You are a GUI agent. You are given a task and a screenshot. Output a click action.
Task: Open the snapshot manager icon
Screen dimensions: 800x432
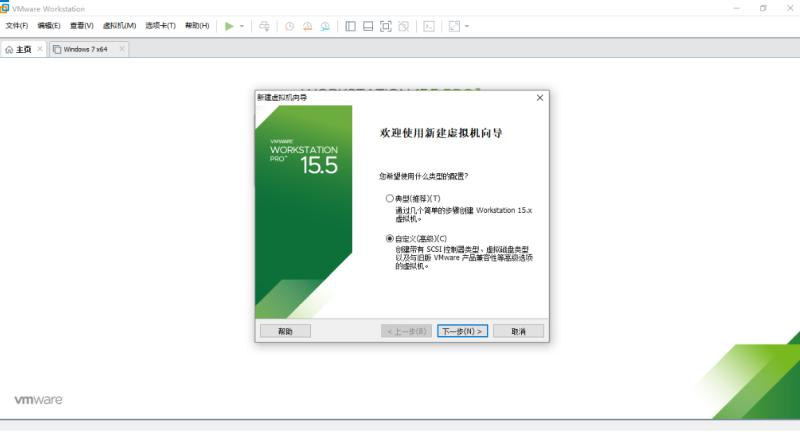[x=325, y=26]
